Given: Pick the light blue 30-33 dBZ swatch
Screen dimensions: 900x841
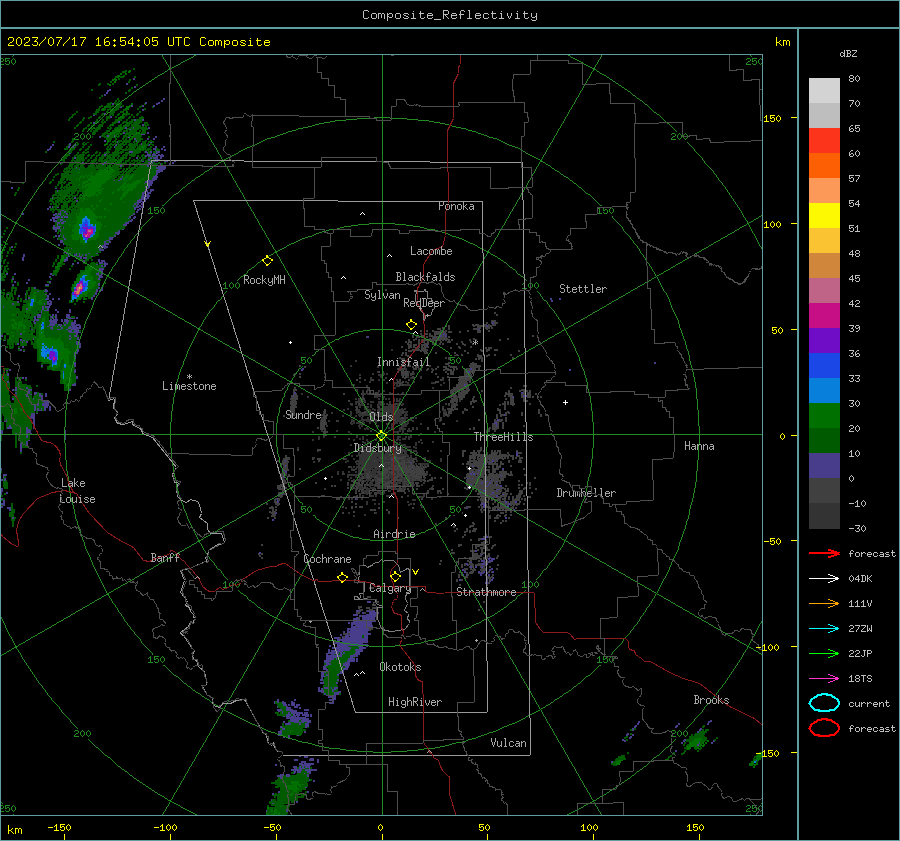Looking at the screenshot, I should coord(824,390).
